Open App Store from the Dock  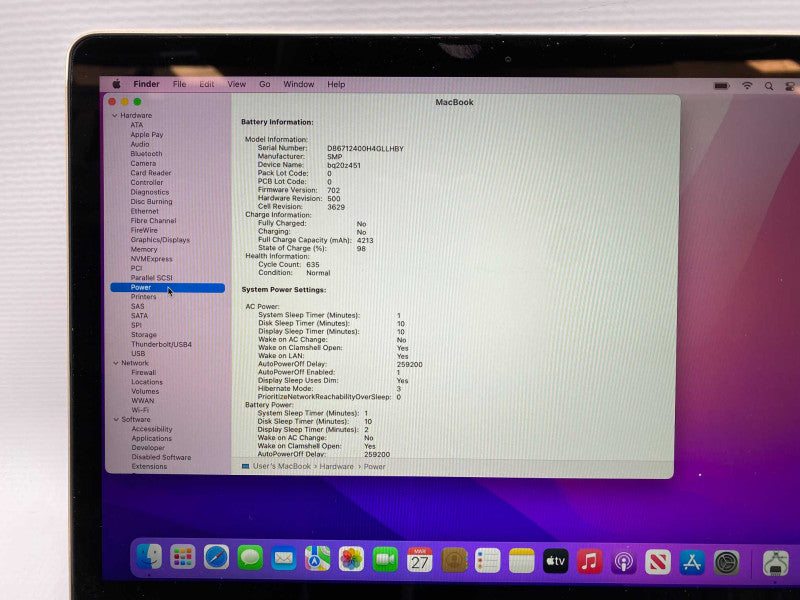pyautogui.click(x=692, y=563)
